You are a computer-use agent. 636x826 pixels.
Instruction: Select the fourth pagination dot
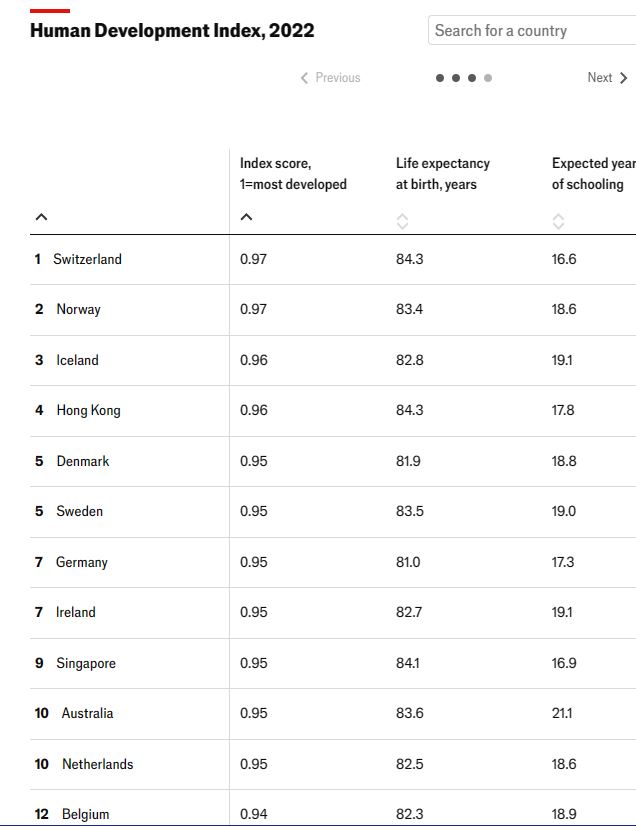[x=488, y=78]
